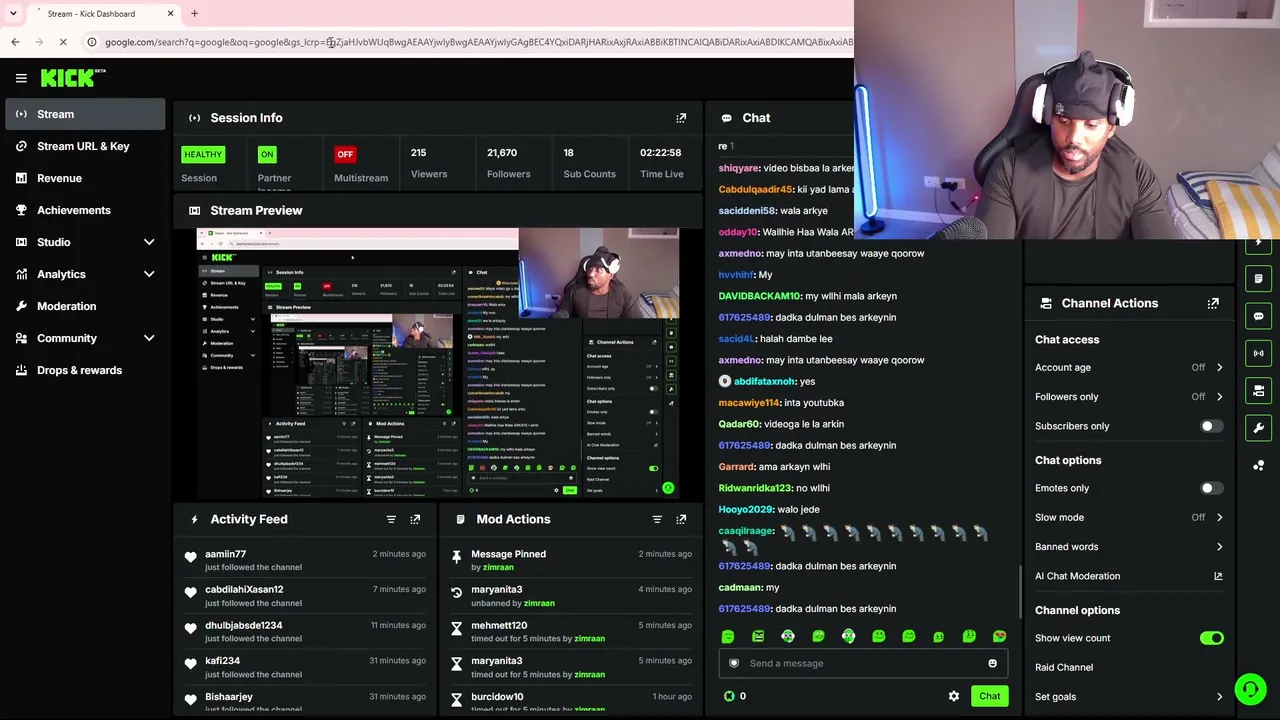Insert the last emote with heart eyes

[x=999, y=636]
